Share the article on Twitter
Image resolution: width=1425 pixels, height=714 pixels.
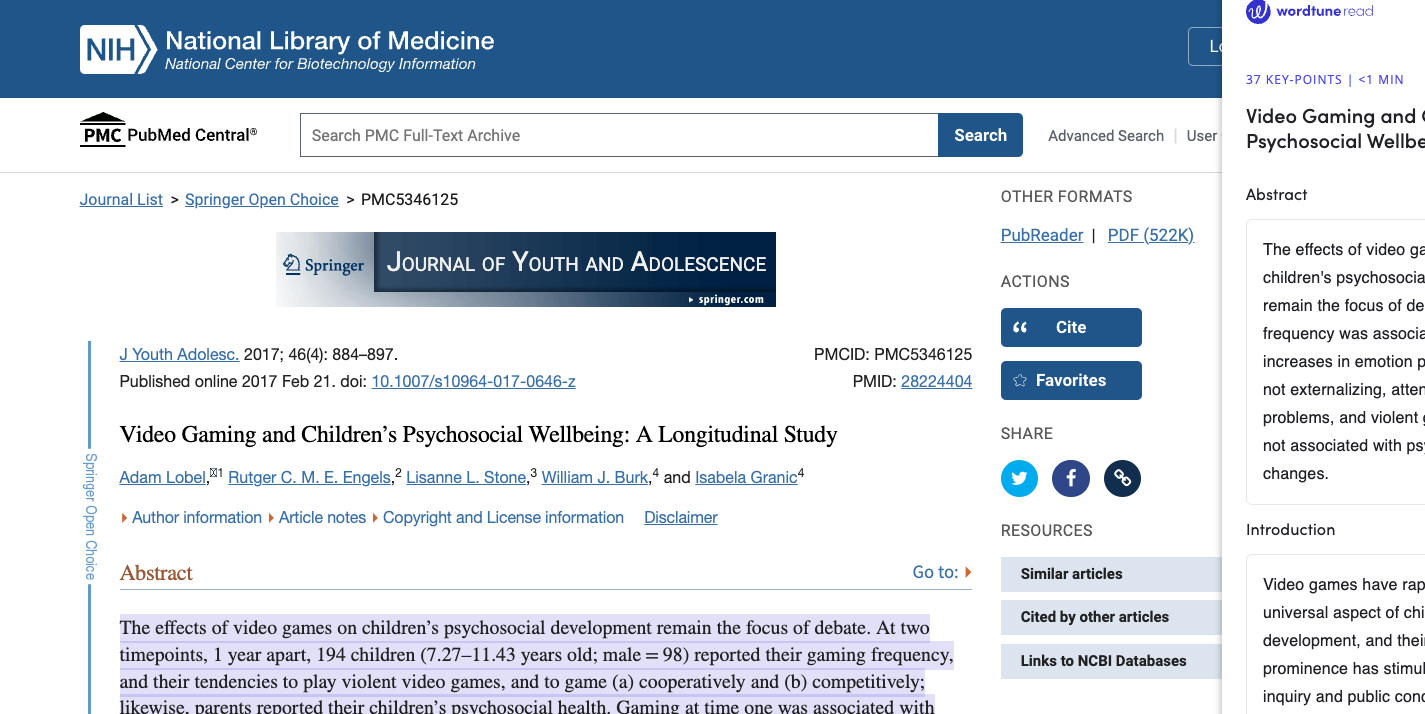1019,478
